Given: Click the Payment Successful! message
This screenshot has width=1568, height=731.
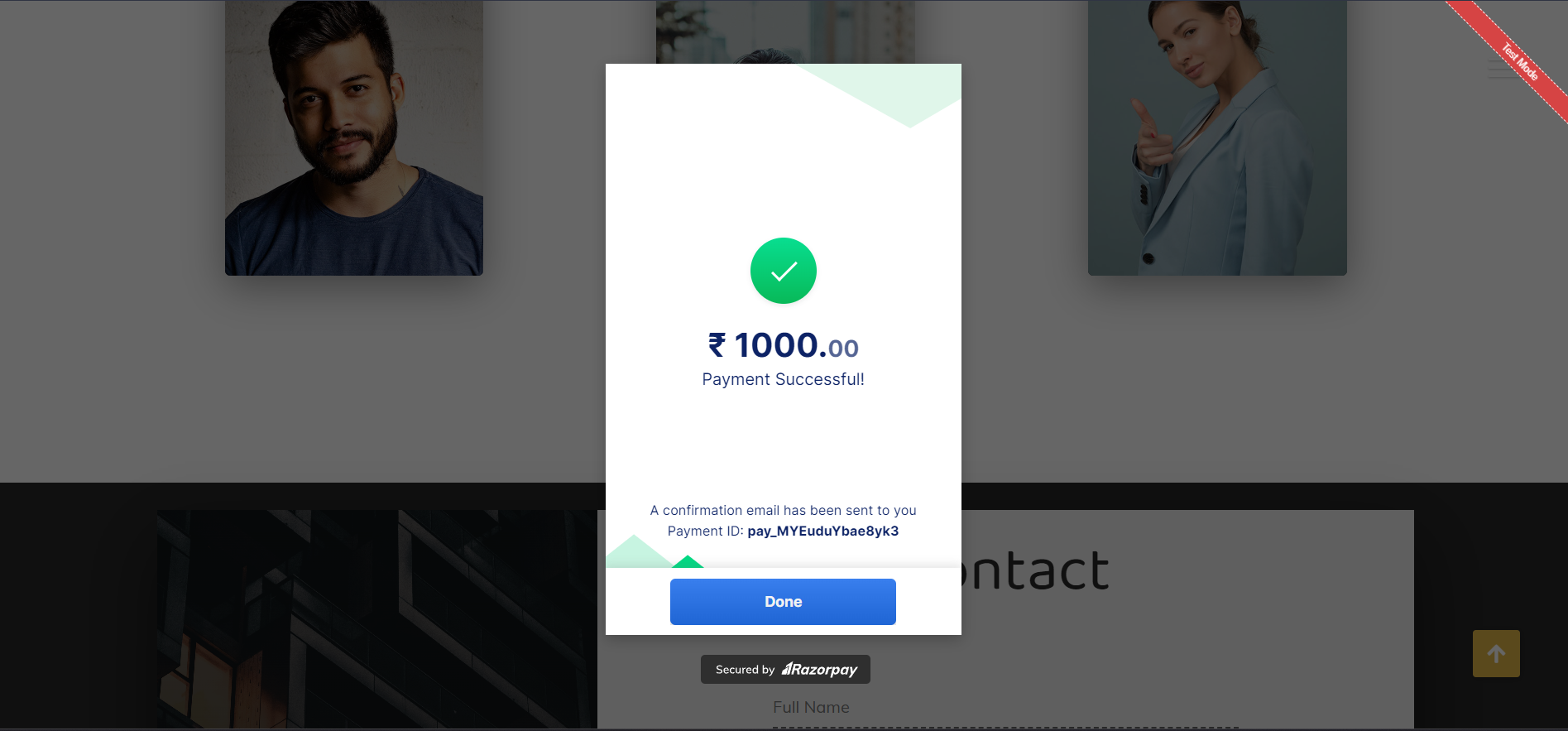Looking at the screenshot, I should [783, 379].
